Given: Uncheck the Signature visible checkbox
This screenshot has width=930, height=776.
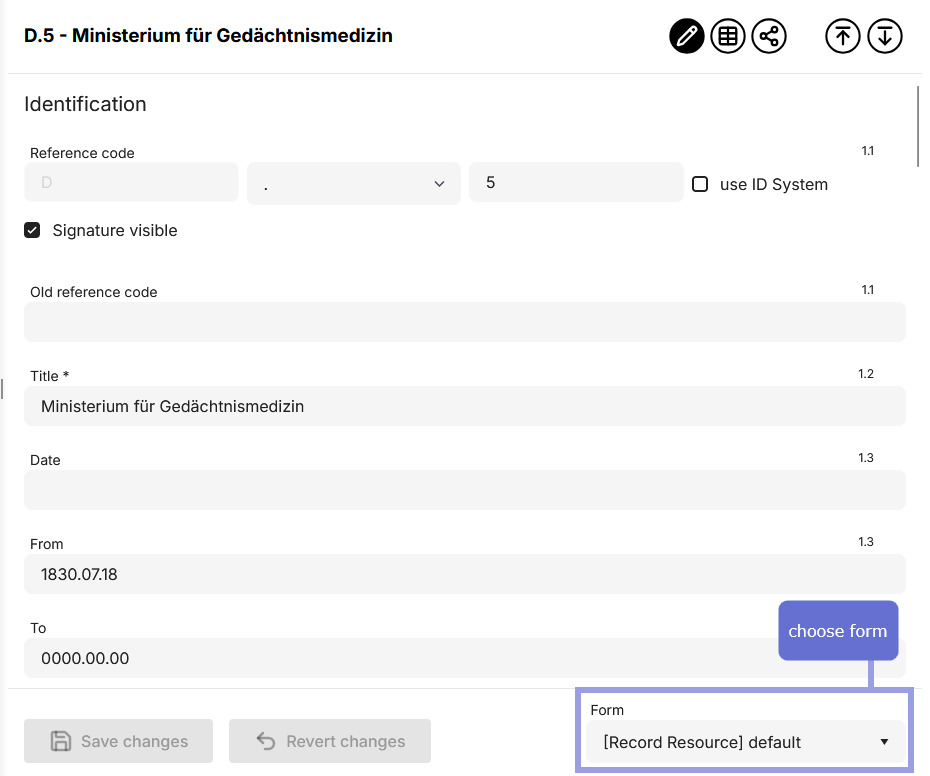Looking at the screenshot, I should click(32, 230).
